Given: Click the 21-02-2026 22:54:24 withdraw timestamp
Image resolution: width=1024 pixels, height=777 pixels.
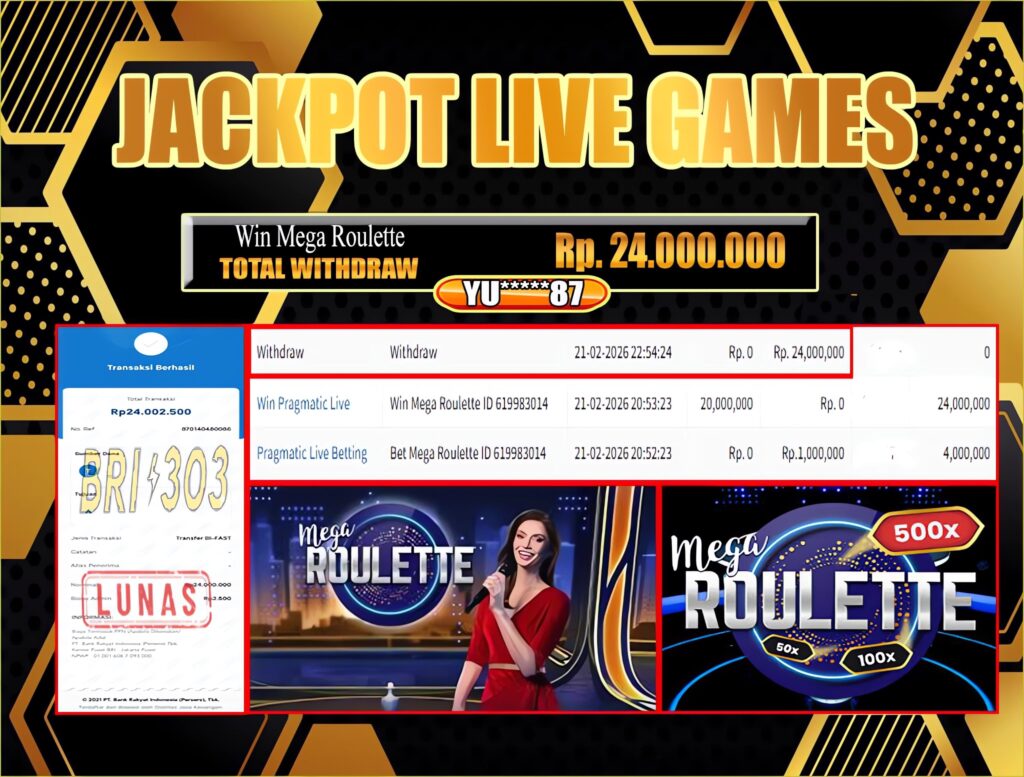Looking at the screenshot, I should [622, 352].
